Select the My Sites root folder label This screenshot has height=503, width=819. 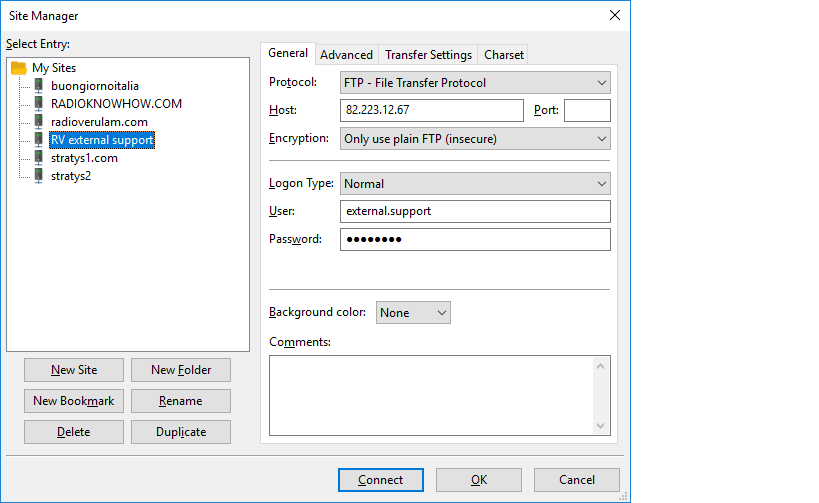point(54,68)
